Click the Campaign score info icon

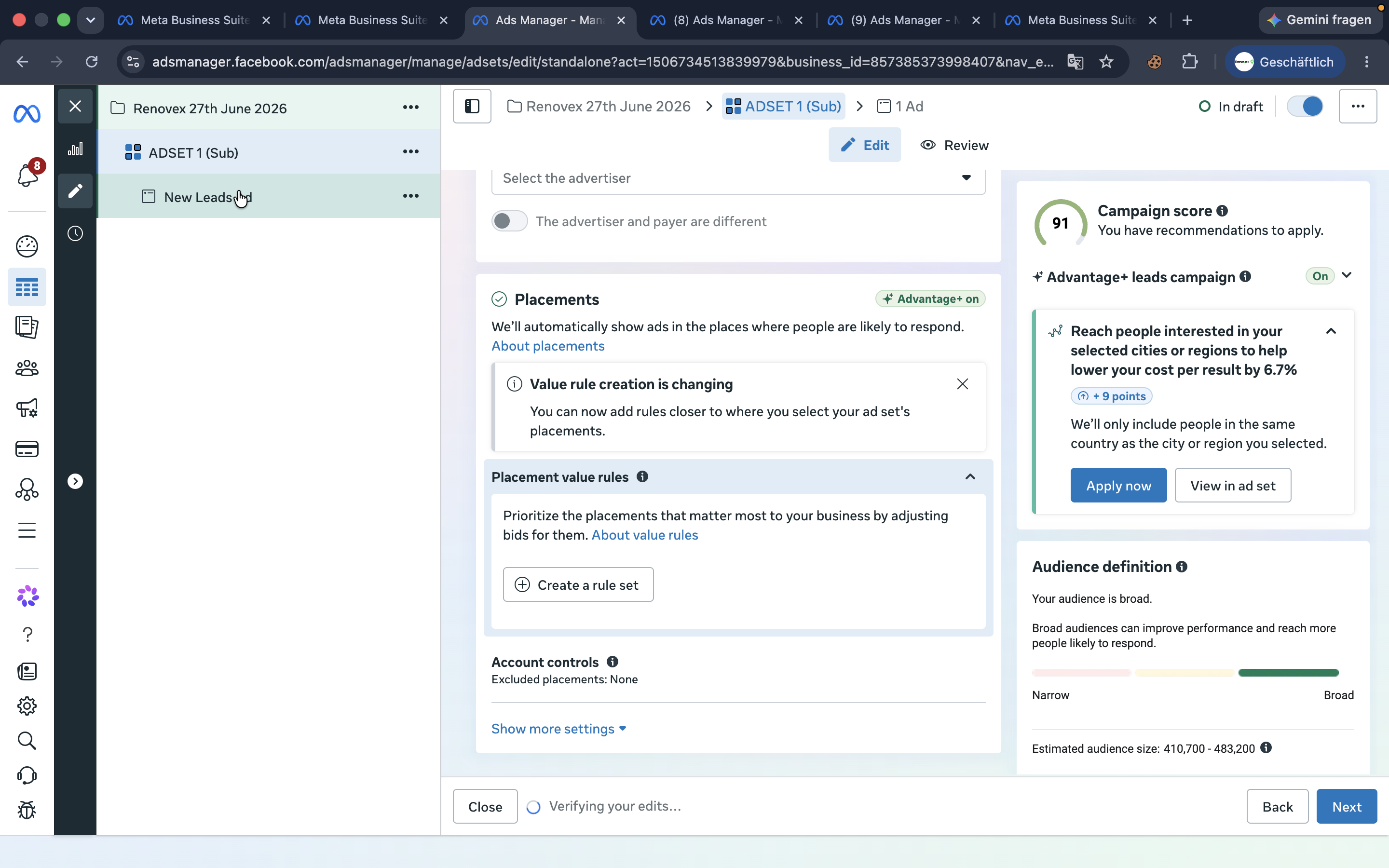point(1222,211)
